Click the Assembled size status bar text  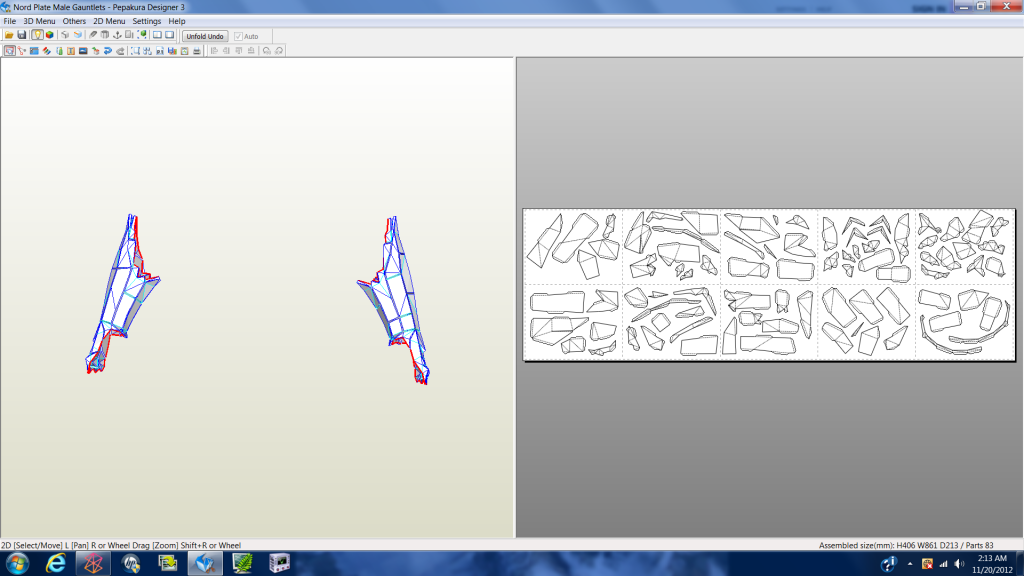pyautogui.click(x=906, y=545)
